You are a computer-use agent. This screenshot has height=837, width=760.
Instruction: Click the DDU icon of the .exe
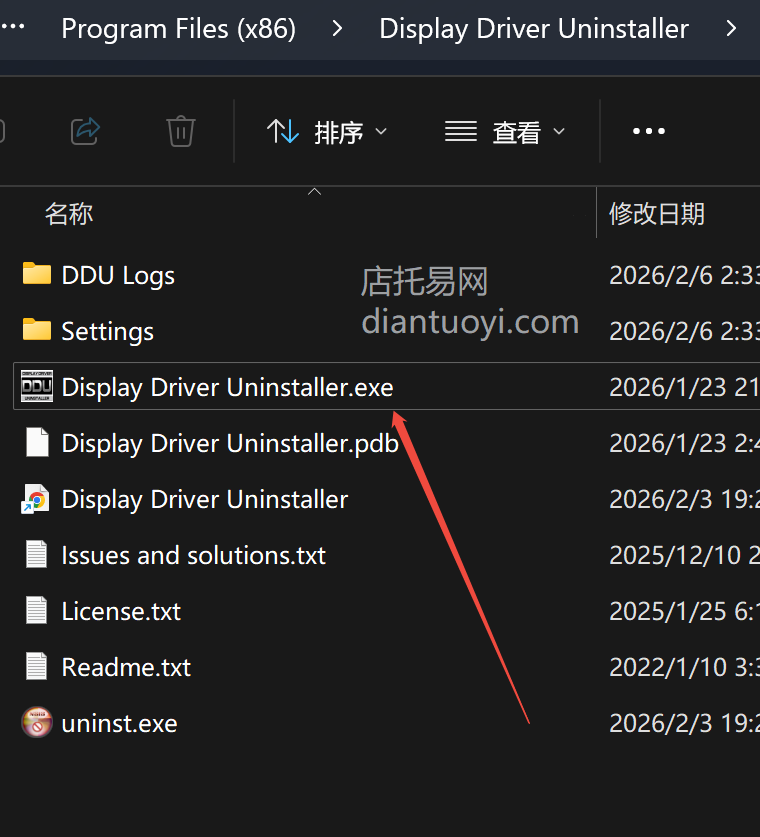(37, 386)
